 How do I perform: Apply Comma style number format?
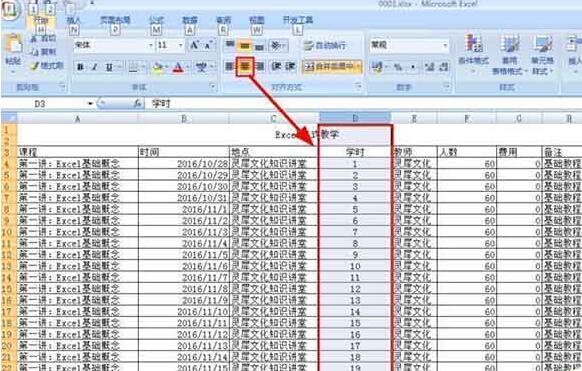413,67
